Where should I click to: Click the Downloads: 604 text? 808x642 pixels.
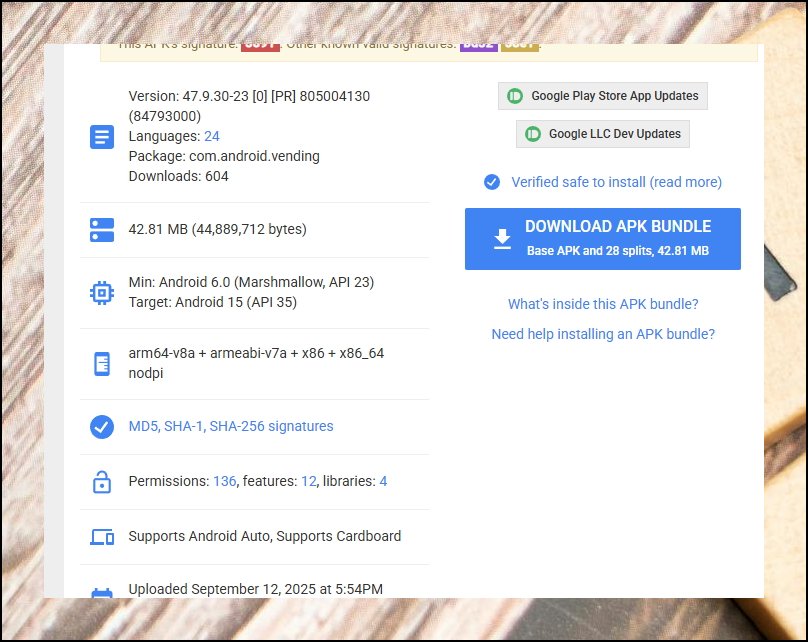click(178, 176)
